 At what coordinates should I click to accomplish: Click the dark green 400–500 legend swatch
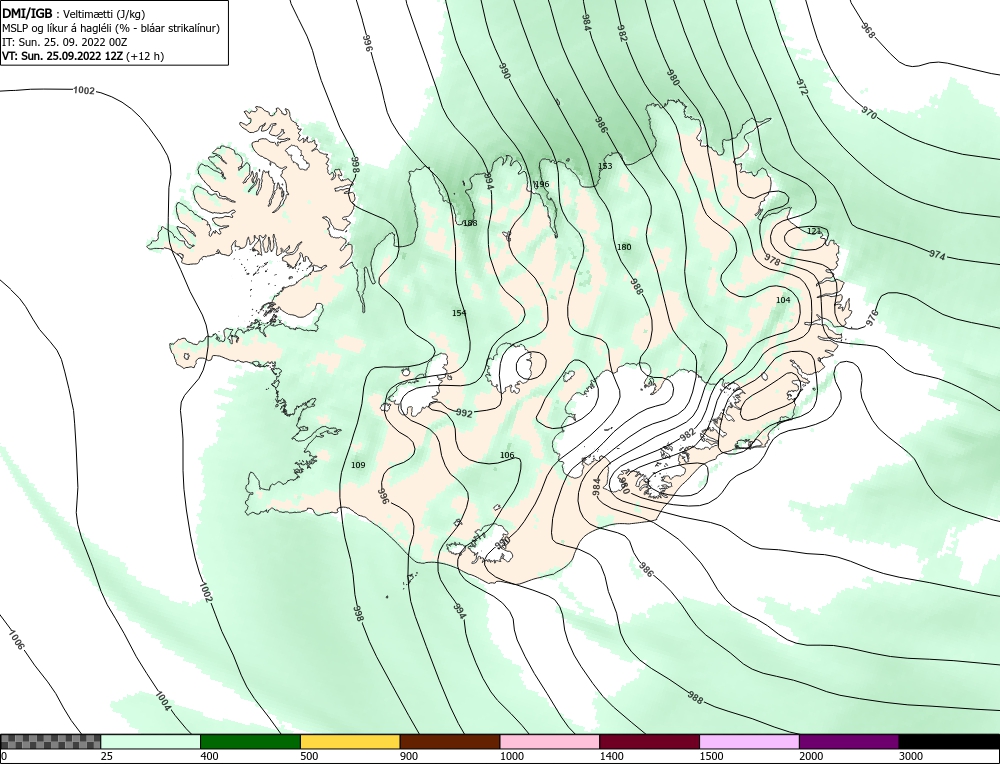point(250,741)
